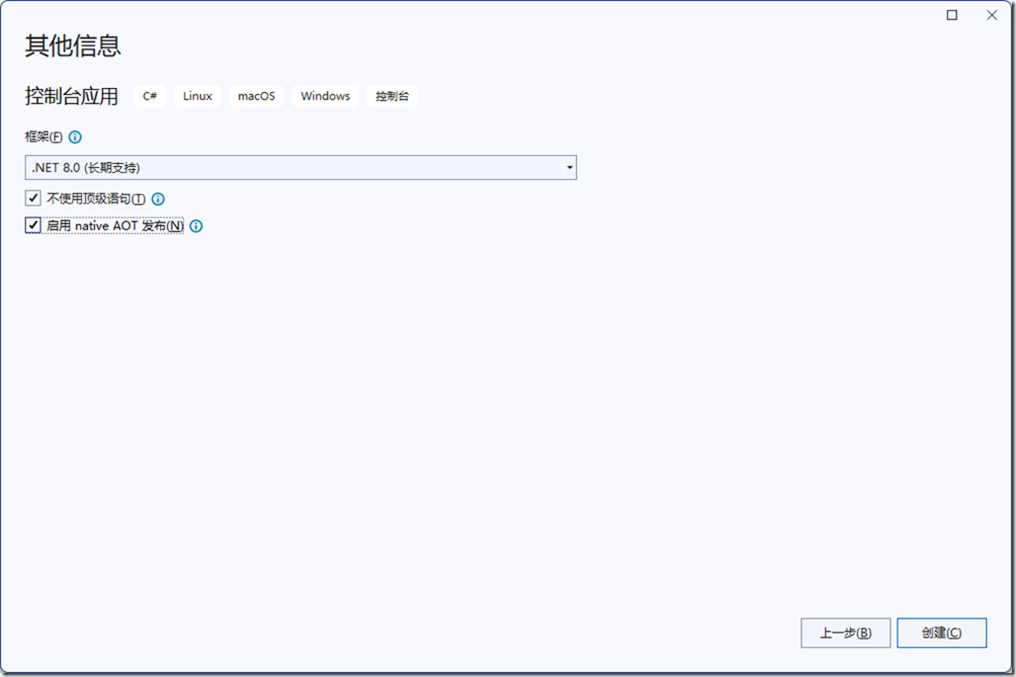Maximize the 其他信息 dialog window
This screenshot has height=677, width=1016.
click(x=952, y=15)
